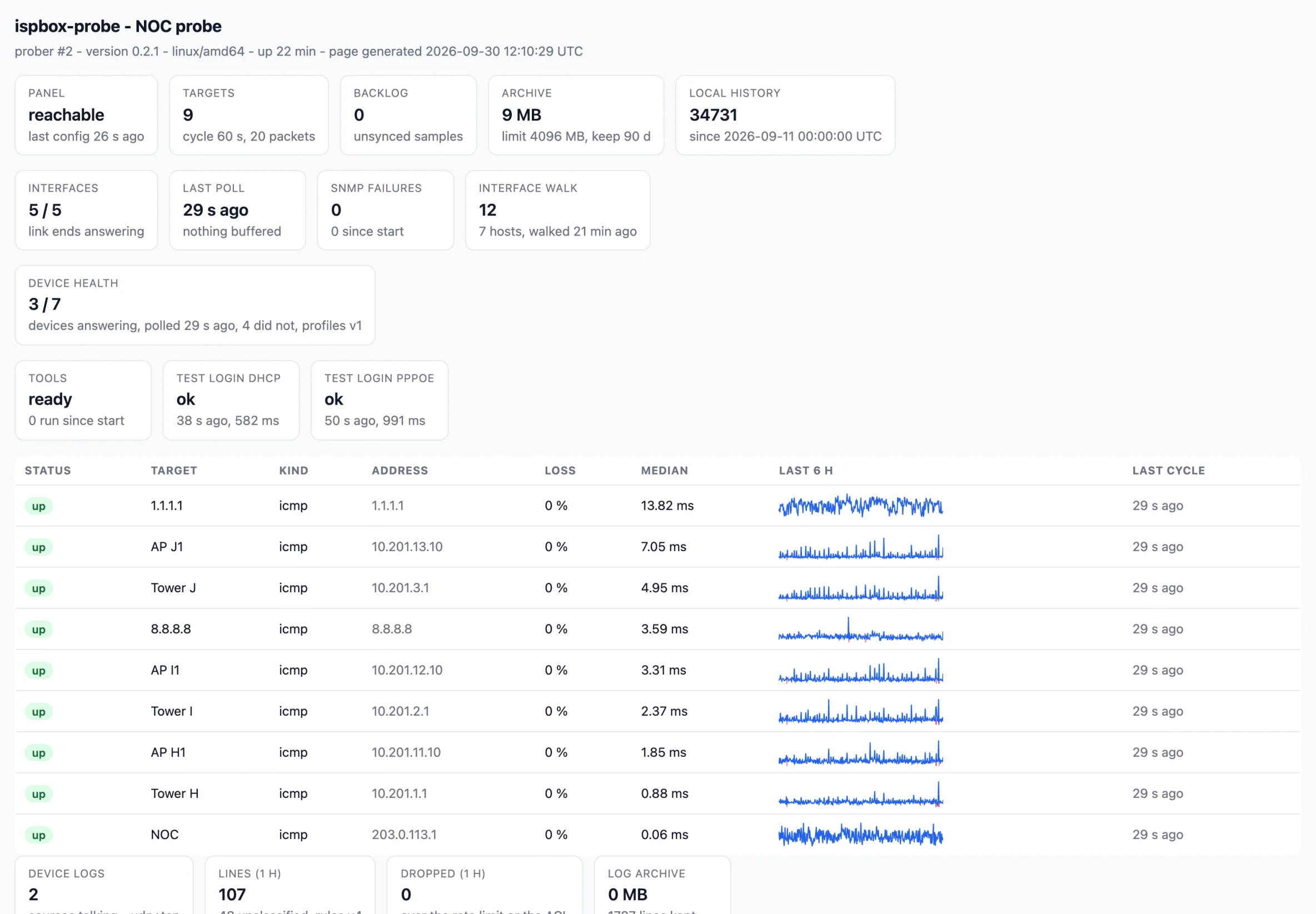
Task: Select the BACKLOG unsynced samples card
Action: pos(408,115)
